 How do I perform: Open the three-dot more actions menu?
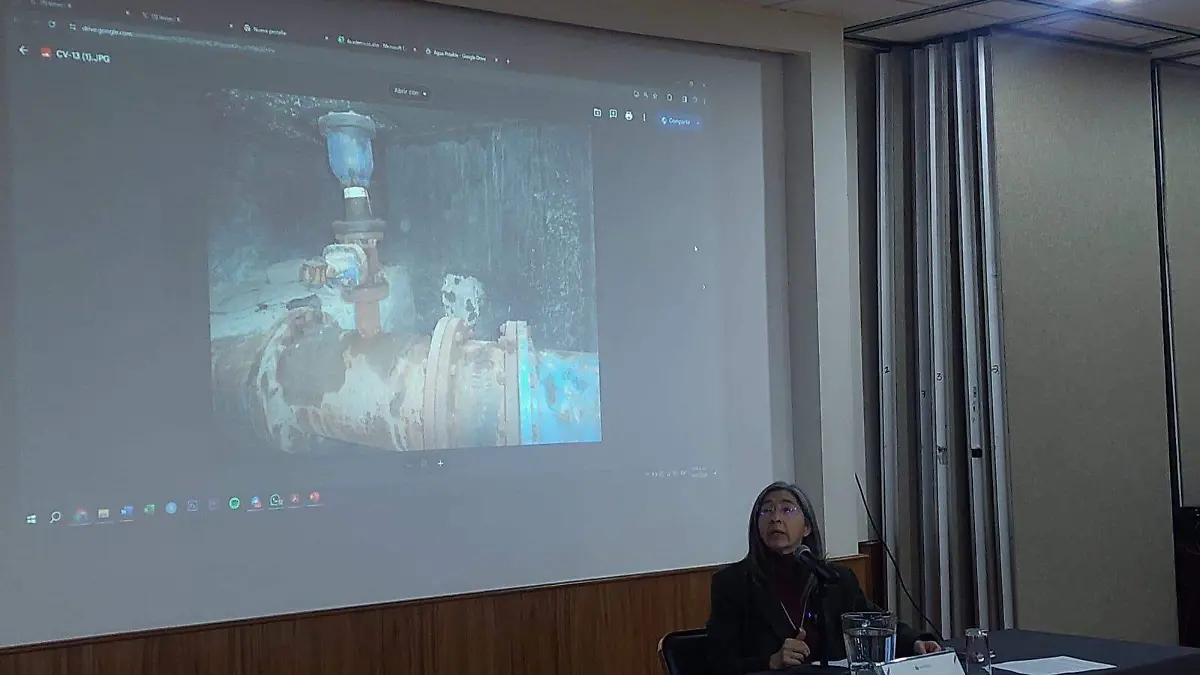click(644, 117)
